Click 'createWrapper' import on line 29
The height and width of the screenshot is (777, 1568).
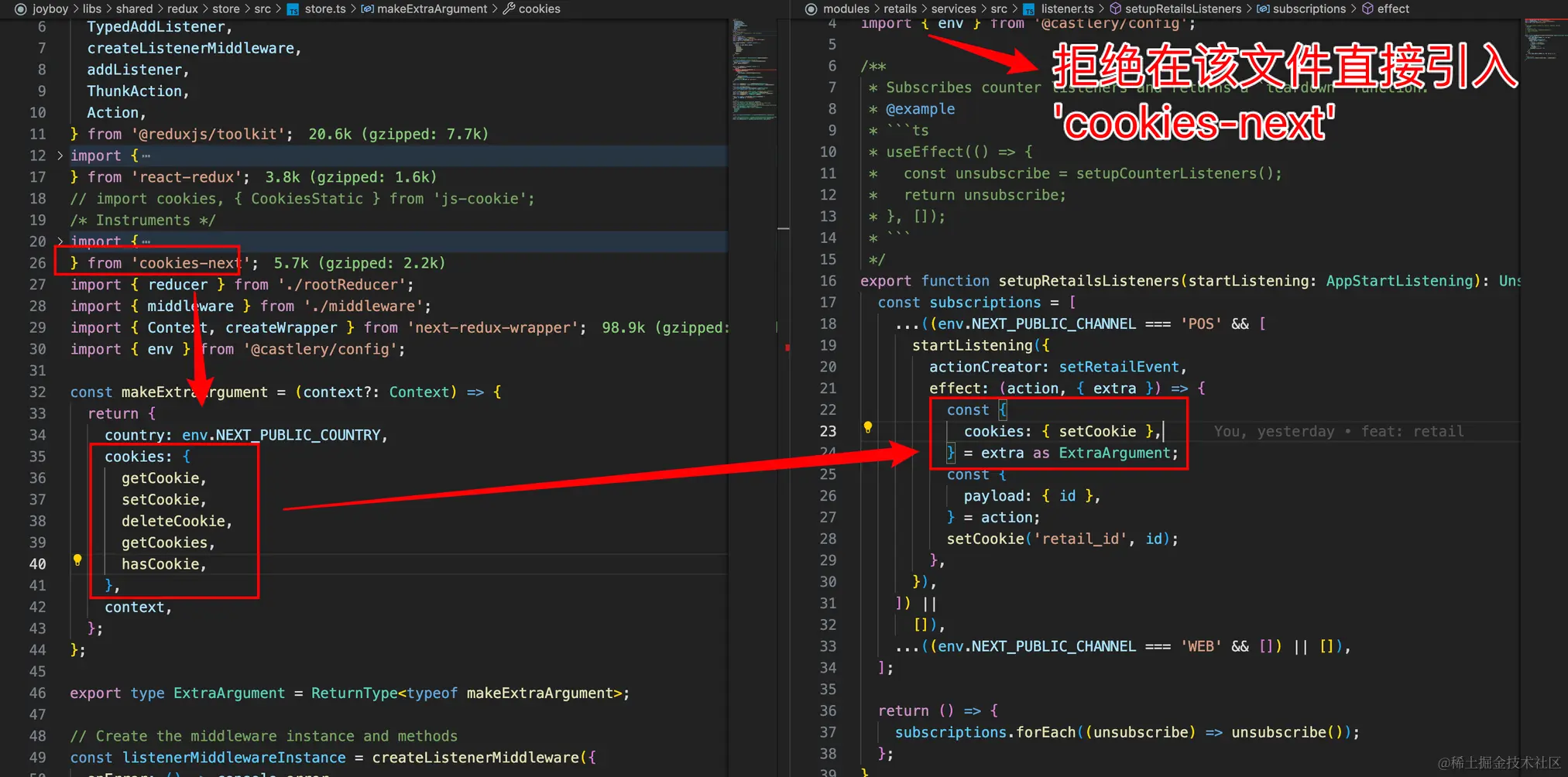(281, 328)
